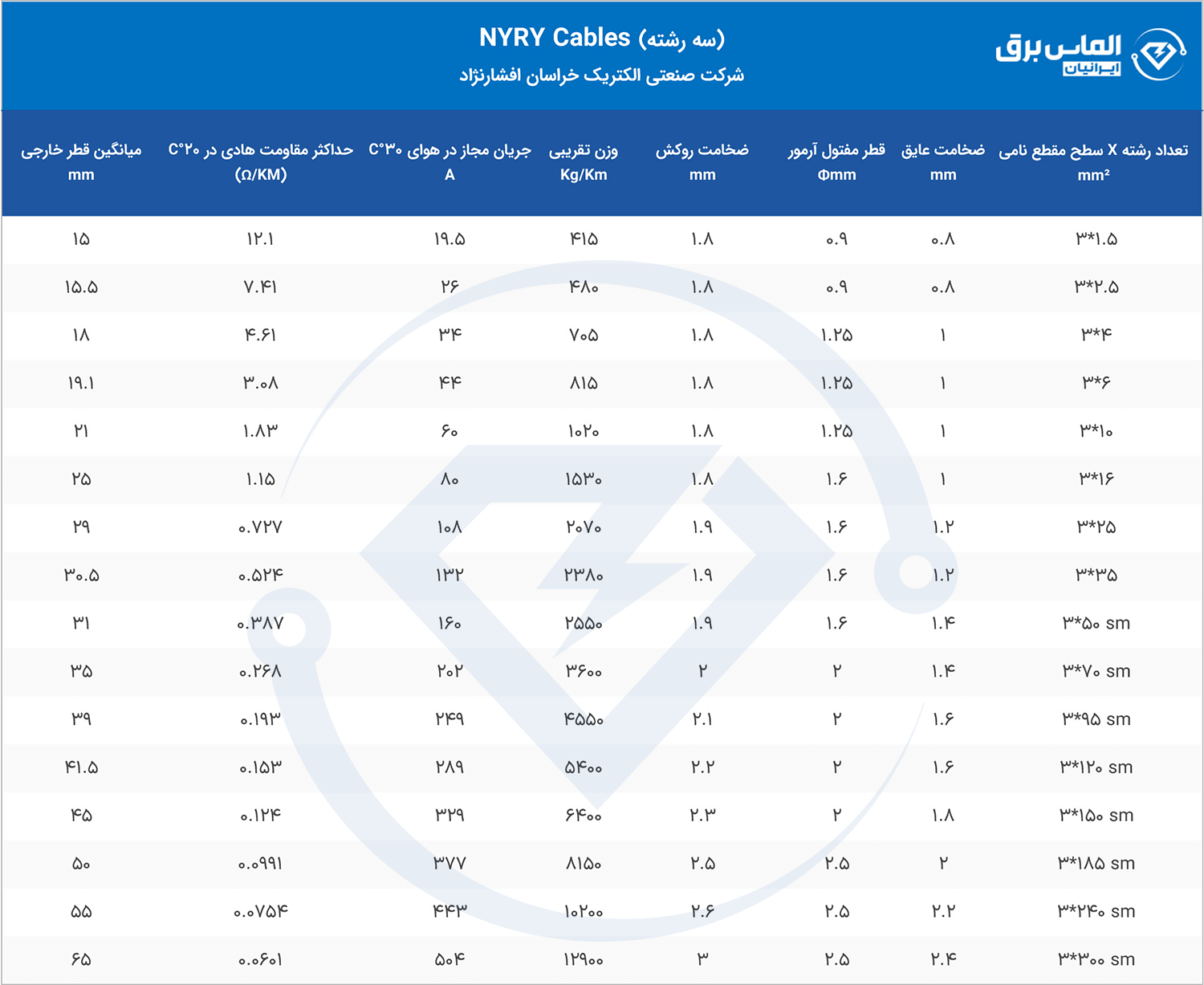Select the row label ۳*۱۵۰ sm

[1096, 816]
